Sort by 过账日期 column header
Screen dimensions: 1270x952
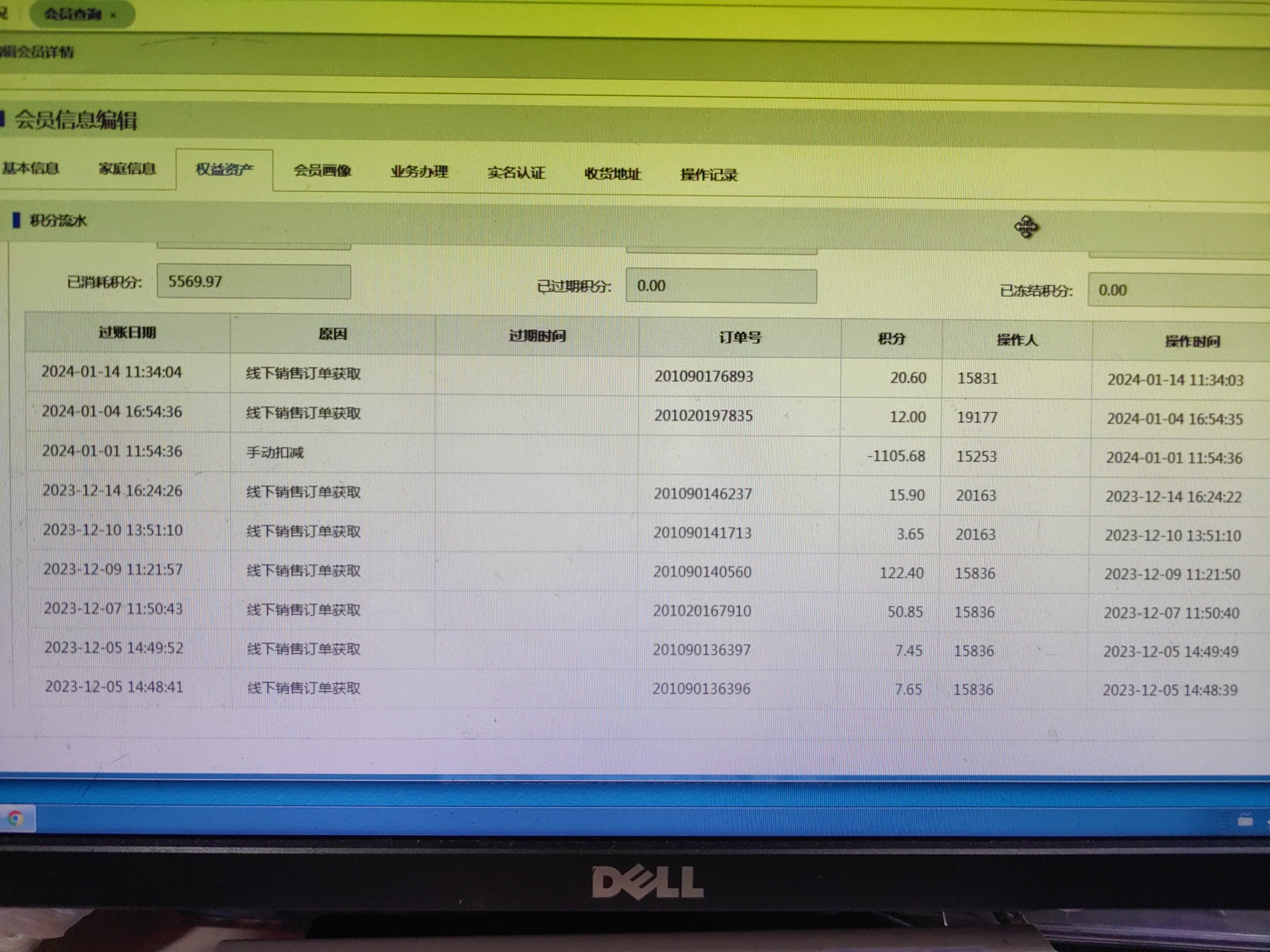click(127, 333)
